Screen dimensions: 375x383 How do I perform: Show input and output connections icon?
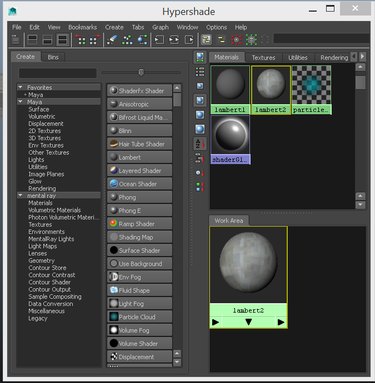tap(174, 40)
